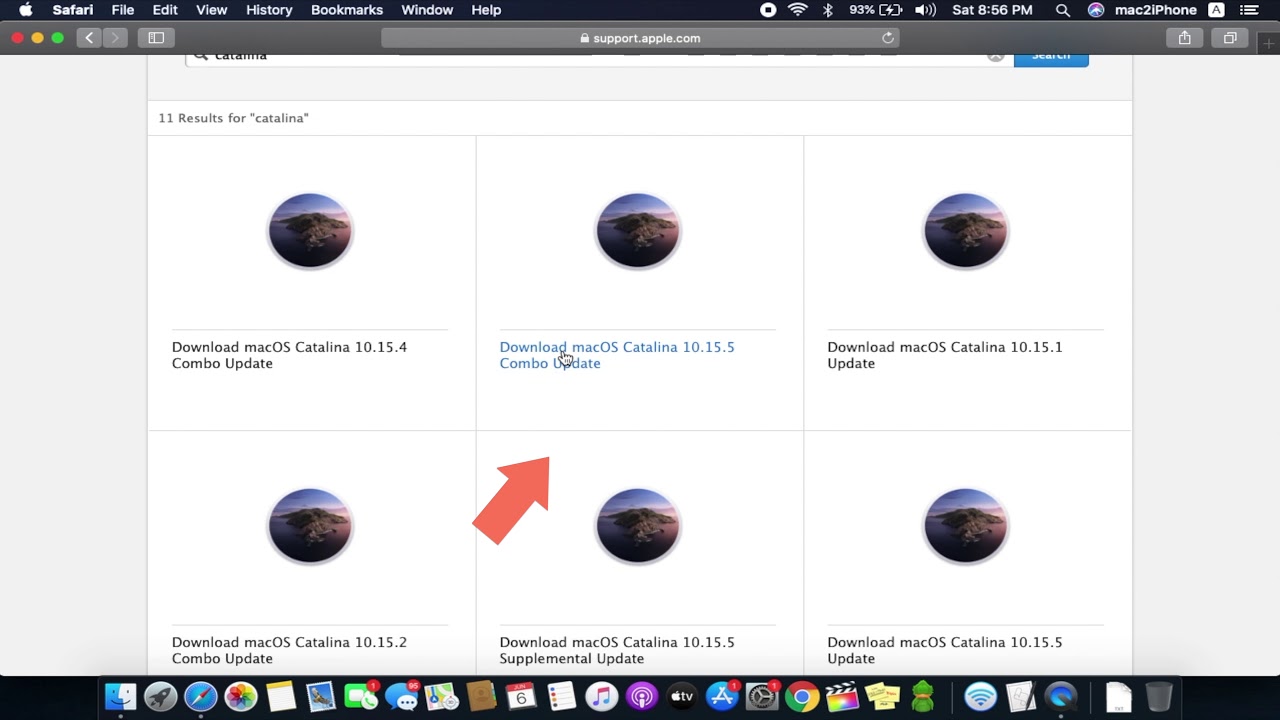Open the Wi-Fi status menu
1280x720 pixels.
coord(797,10)
